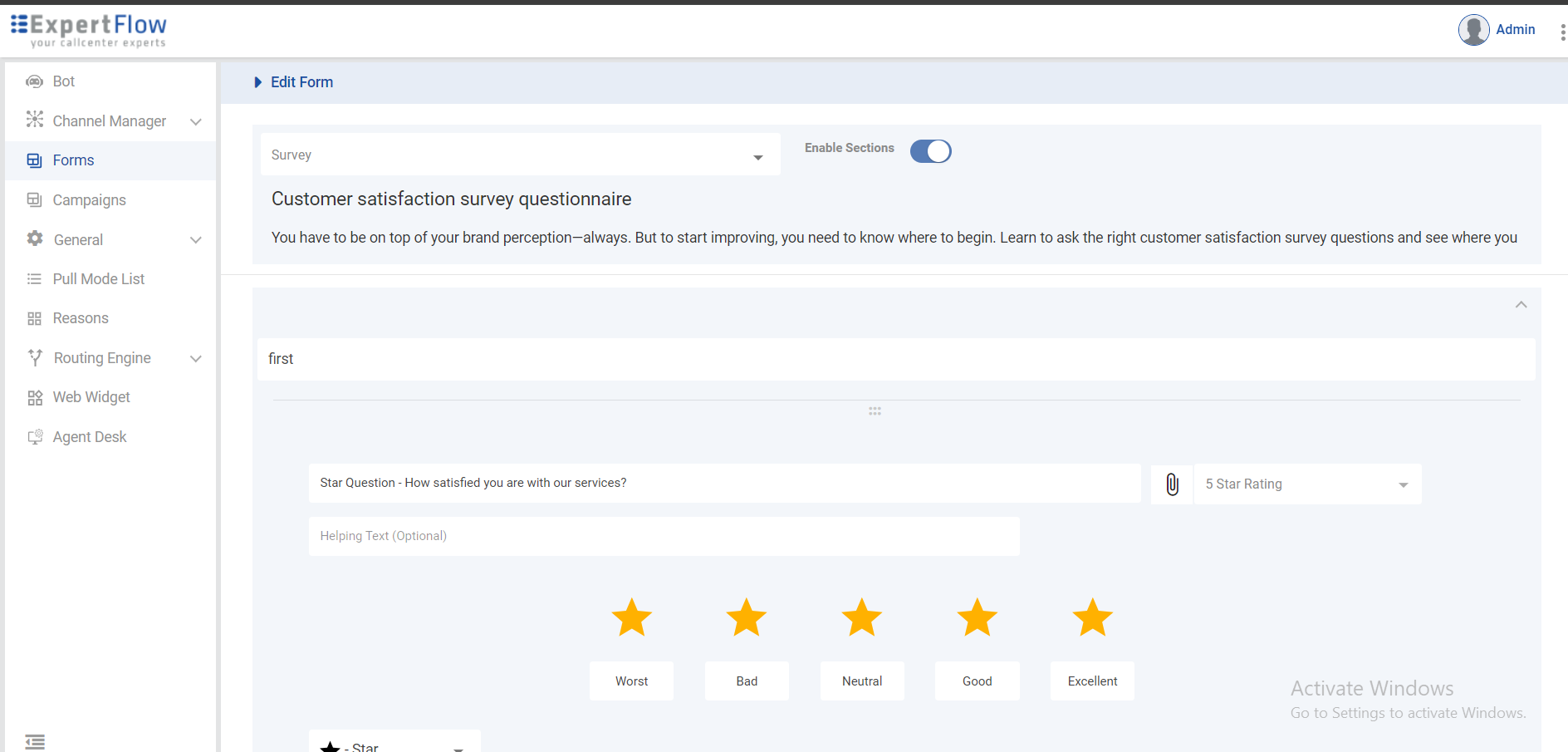The height and width of the screenshot is (752, 1568).
Task: Click the Edit Form breadcrumb link
Action: coord(301,82)
